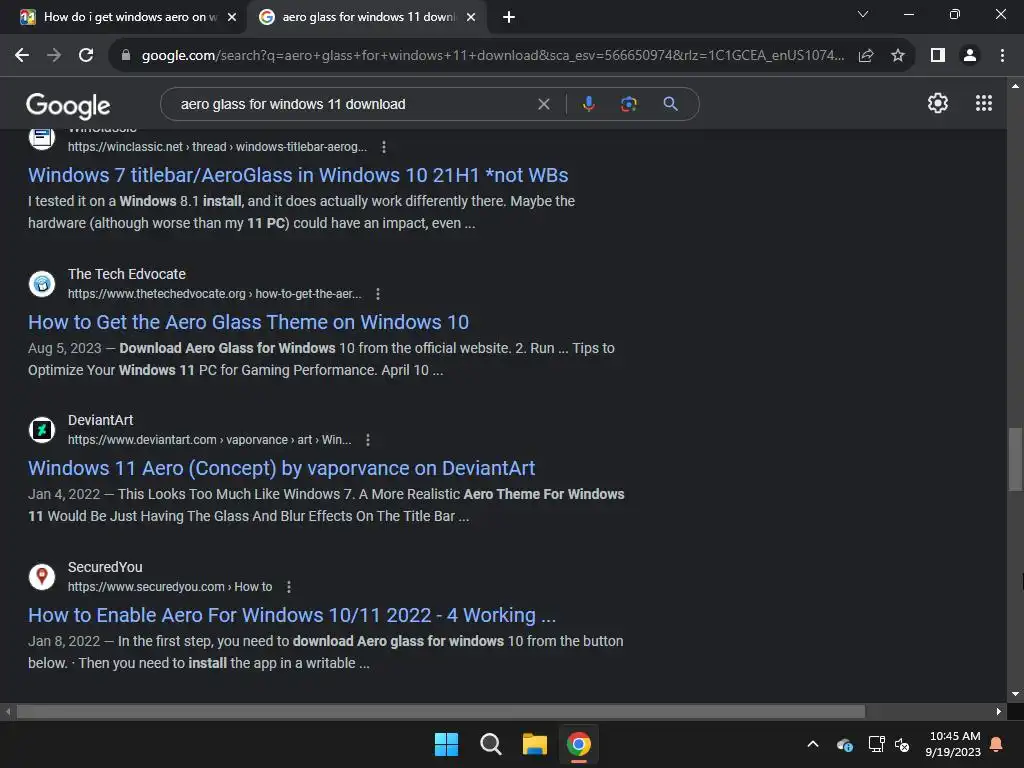The height and width of the screenshot is (768, 1024).
Task: Open 'How to Get the Aero Glass Theme on Windows 10'
Action: coord(248,322)
